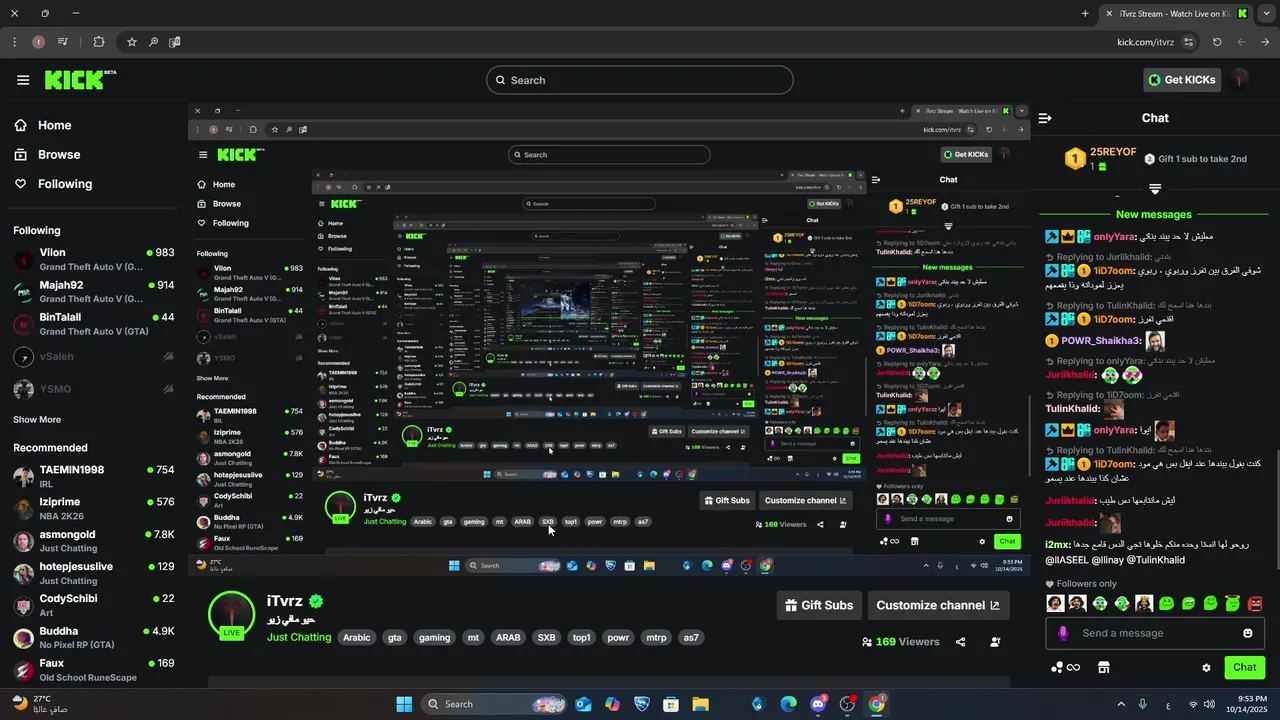Open Vilon channel in Following list
This screenshot has height=720, width=1280.
click(x=93, y=260)
